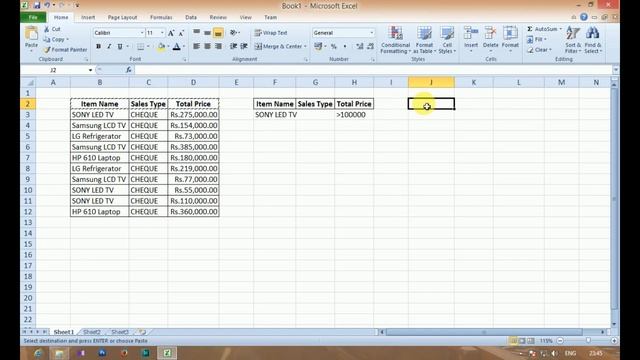Open the Font size dropdown

162,33
